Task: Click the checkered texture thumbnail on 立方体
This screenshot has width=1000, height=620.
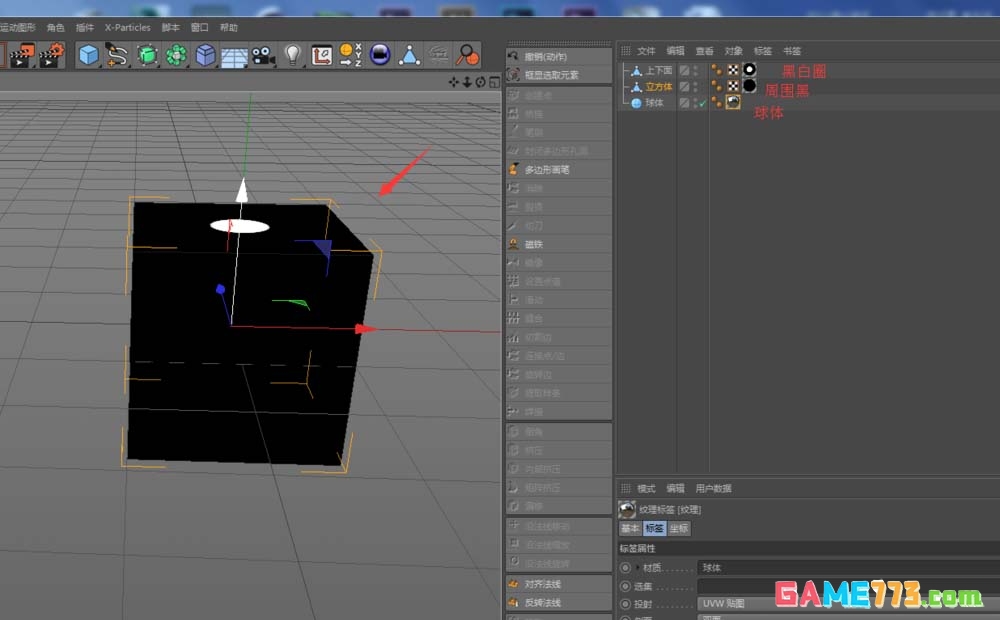Action: coord(733,87)
